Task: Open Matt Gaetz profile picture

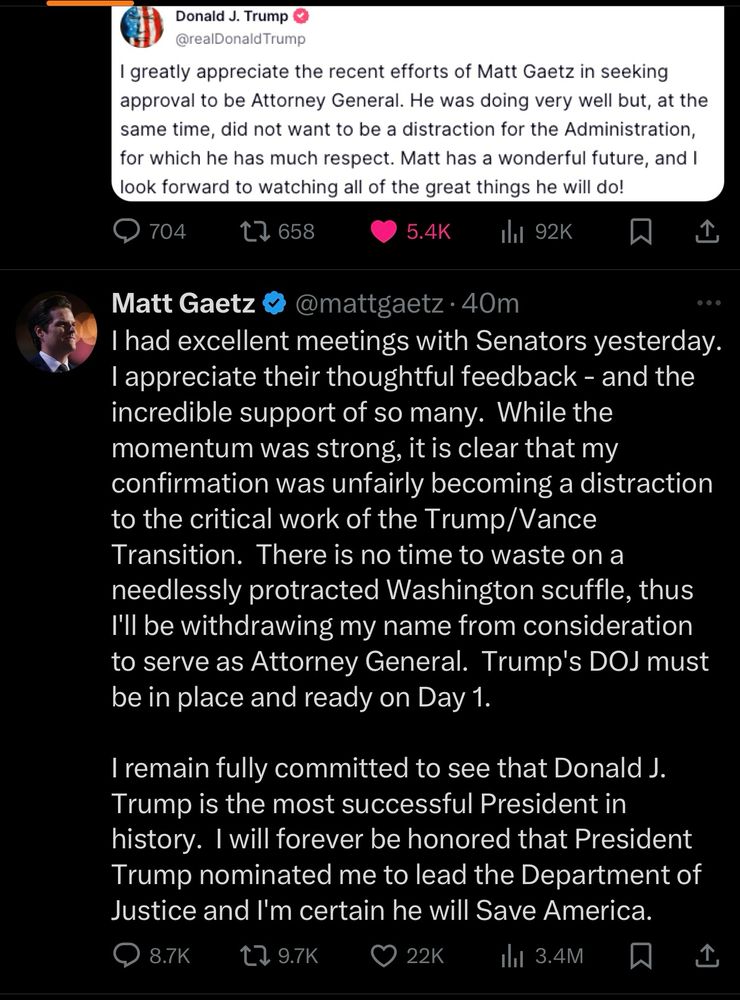Action: pyautogui.click(x=57, y=333)
